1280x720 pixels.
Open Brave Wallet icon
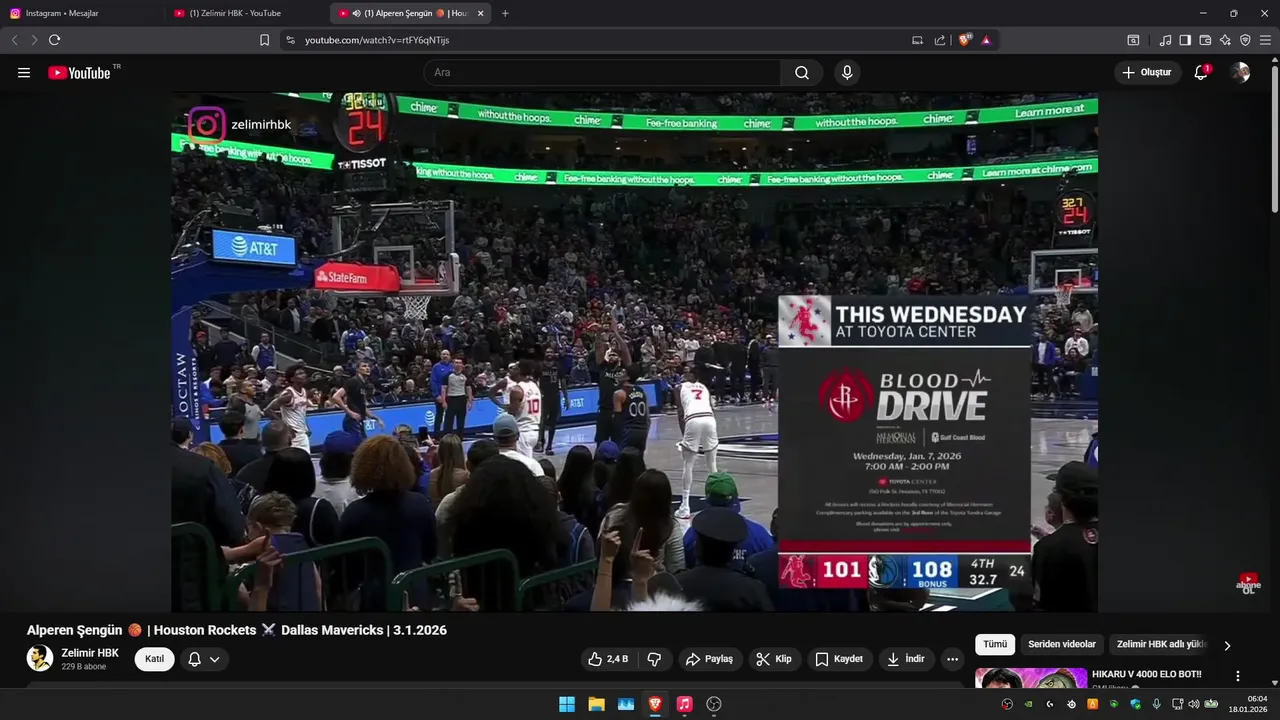click(1205, 40)
